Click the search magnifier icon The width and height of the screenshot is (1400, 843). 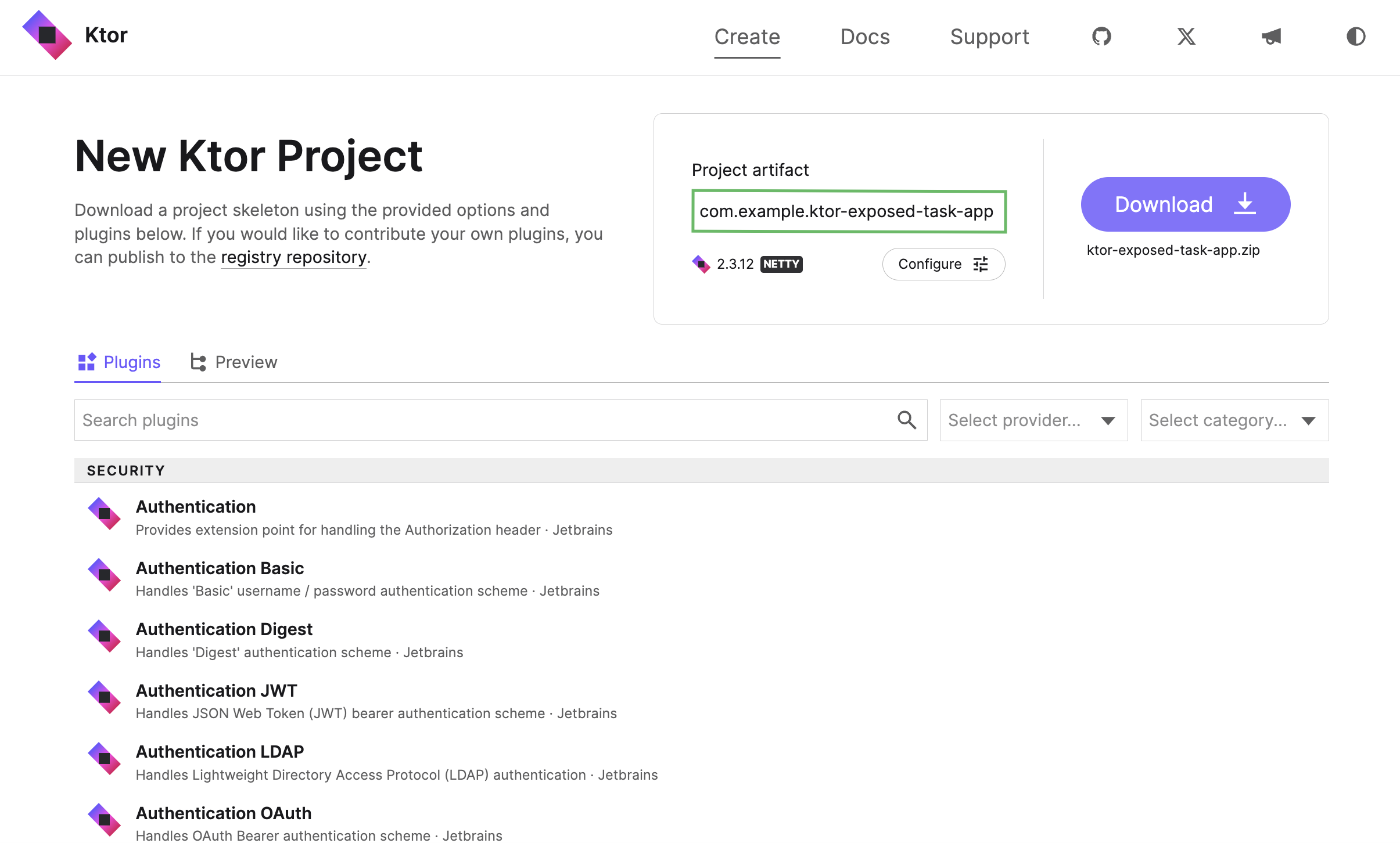pyautogui.click(x=906, y=420)
